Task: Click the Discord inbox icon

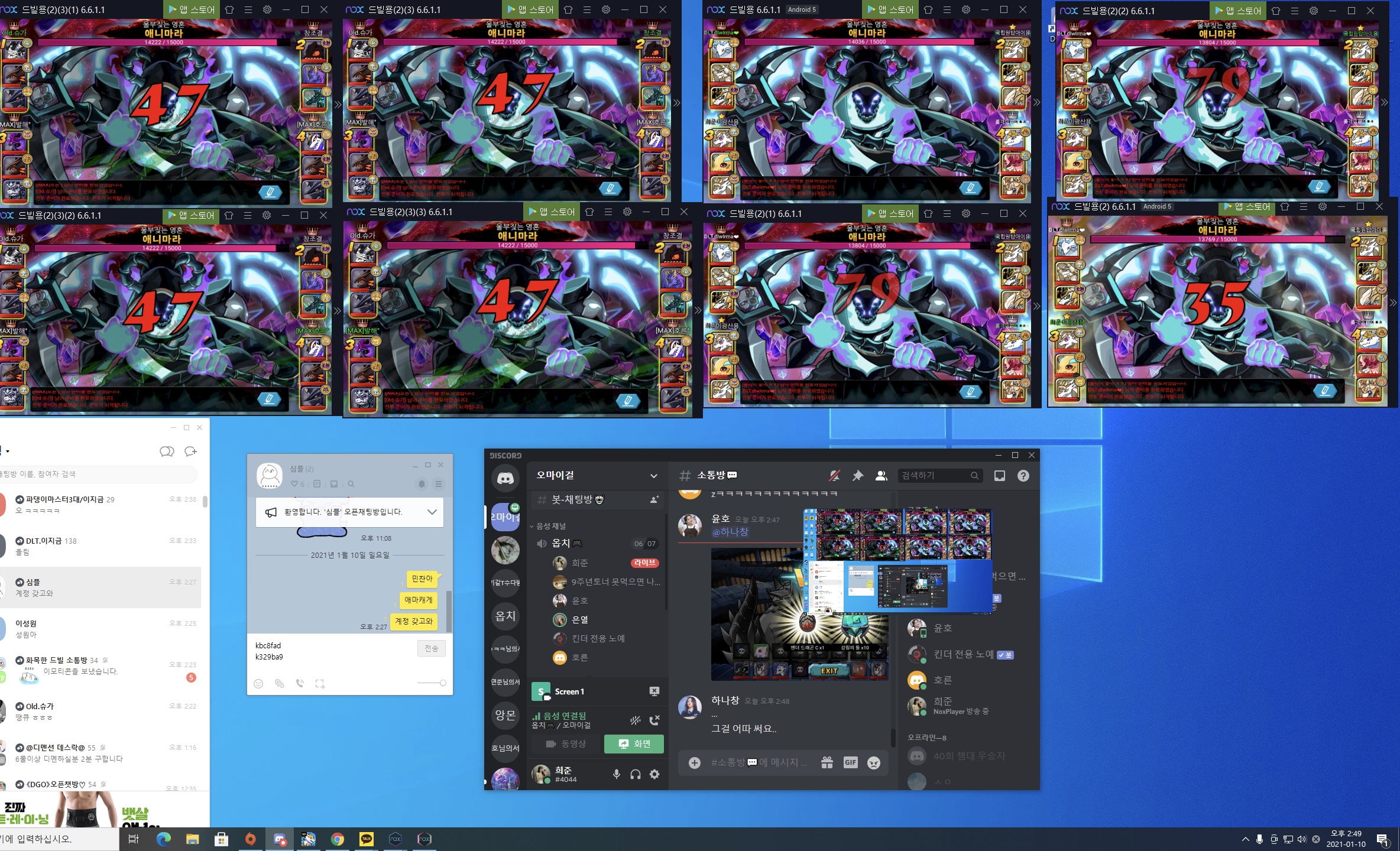Action: pyautogui.click(x=999, y=476)
